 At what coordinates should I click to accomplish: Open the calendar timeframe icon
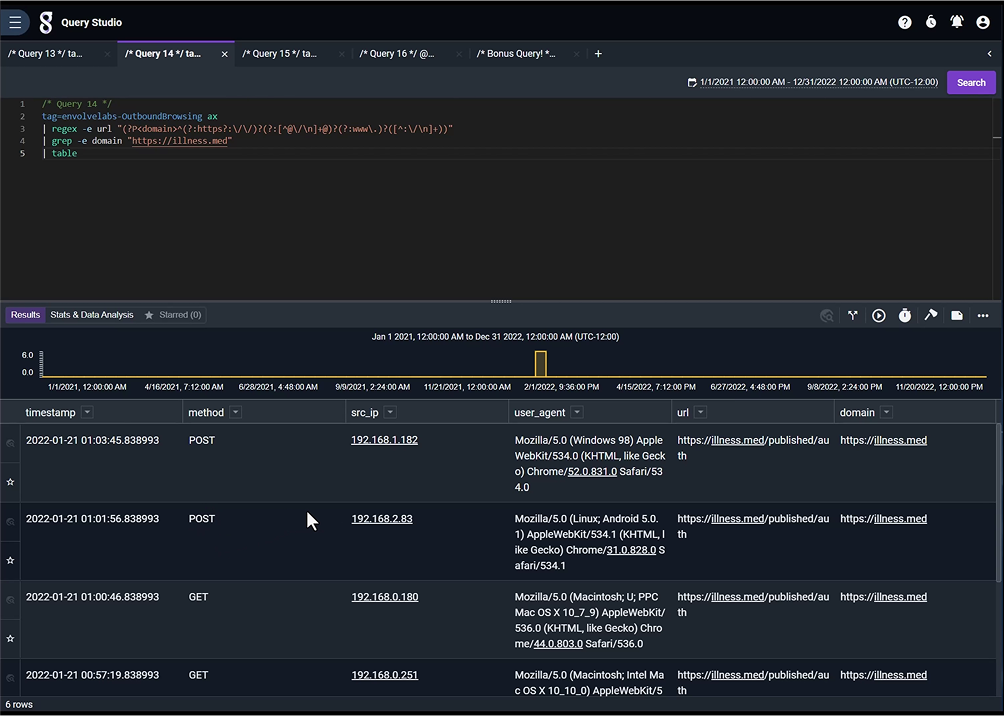(692, 83)
